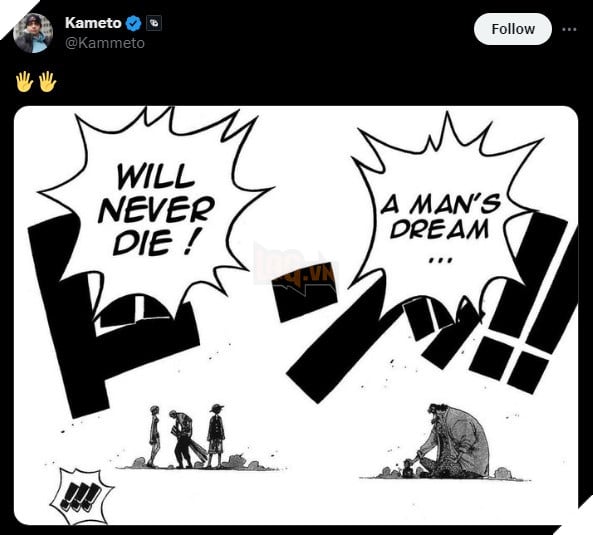
Task: Click the affiliate badge beside the checkmark
Action: [x=154, y=23]
